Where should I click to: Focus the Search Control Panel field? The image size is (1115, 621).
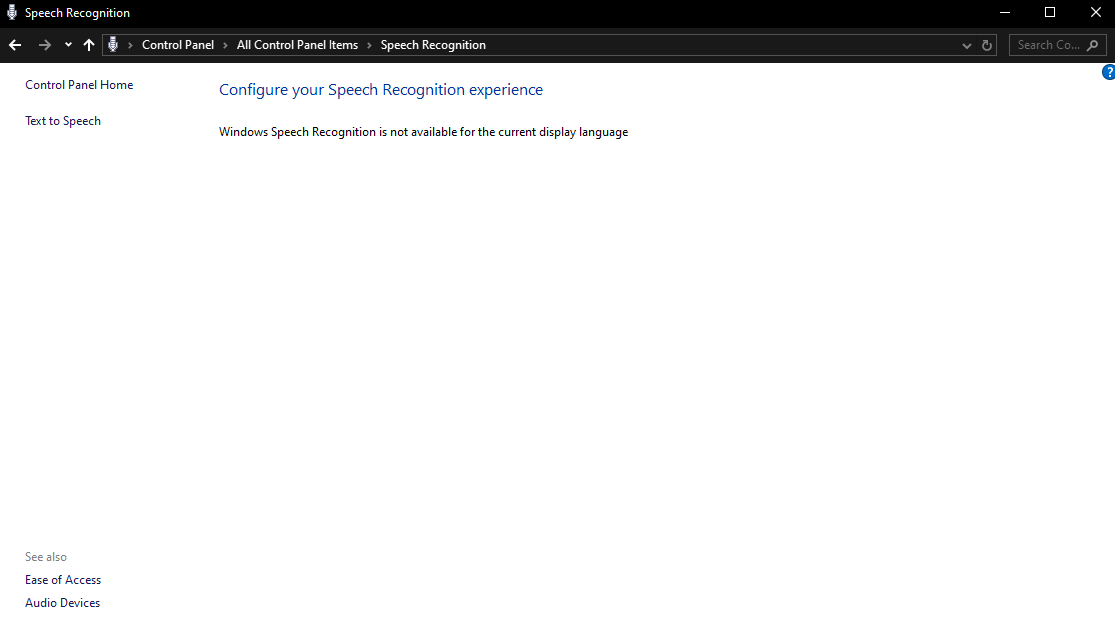point(1057,45)
